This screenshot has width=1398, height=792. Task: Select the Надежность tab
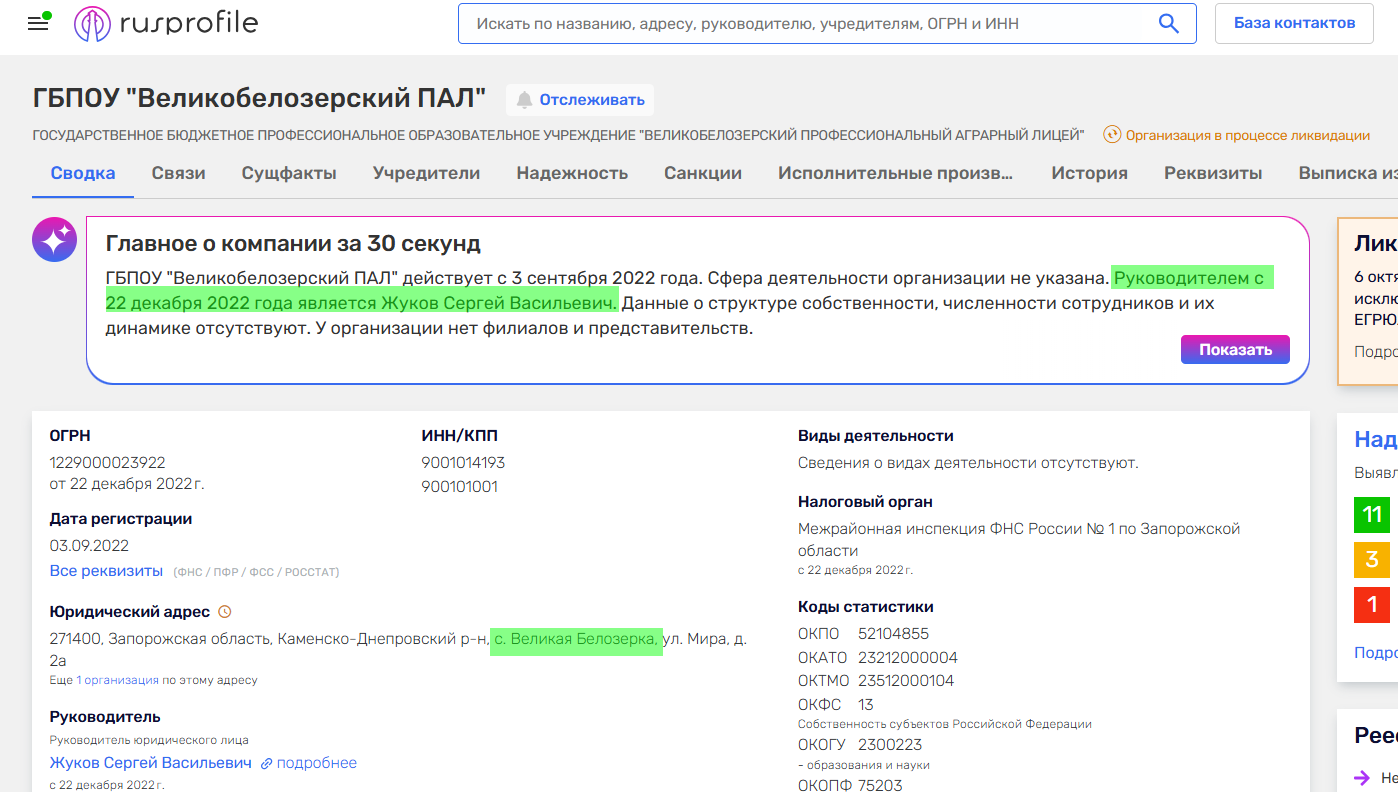572,173
